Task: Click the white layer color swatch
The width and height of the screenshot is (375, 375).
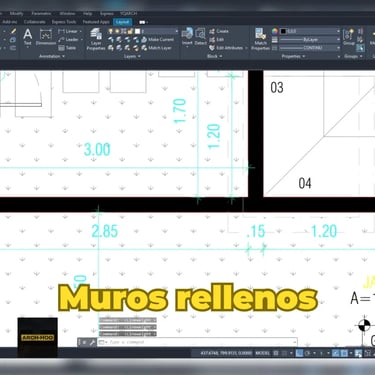Action: [x=137, y=31]
